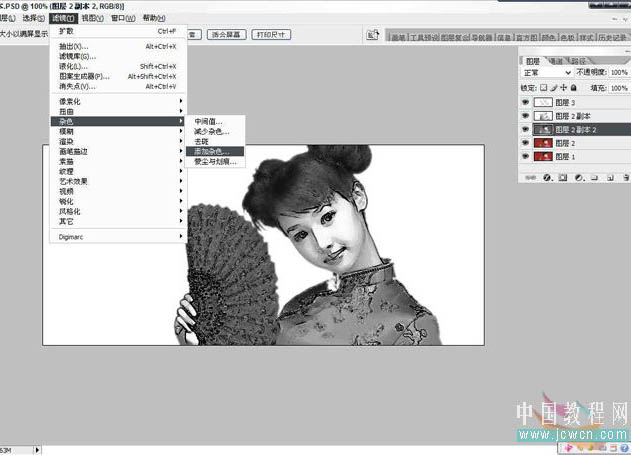Image resolution: width=631 pixels, height=455 pixels.
Task: Hide 图层 3 using its eye icon
Action: pos(526,102)
